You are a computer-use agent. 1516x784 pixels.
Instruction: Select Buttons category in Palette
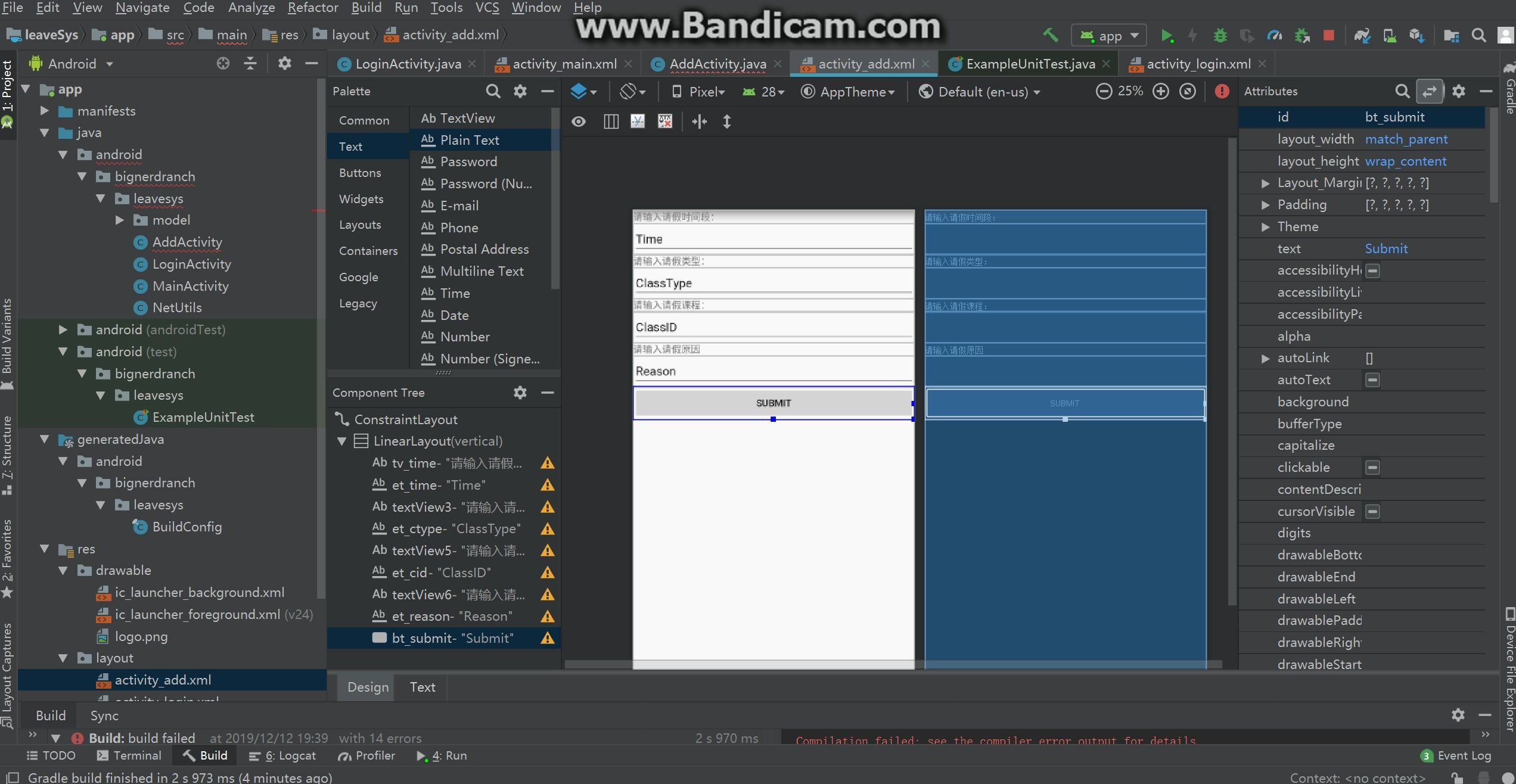(x=360, y=173)
